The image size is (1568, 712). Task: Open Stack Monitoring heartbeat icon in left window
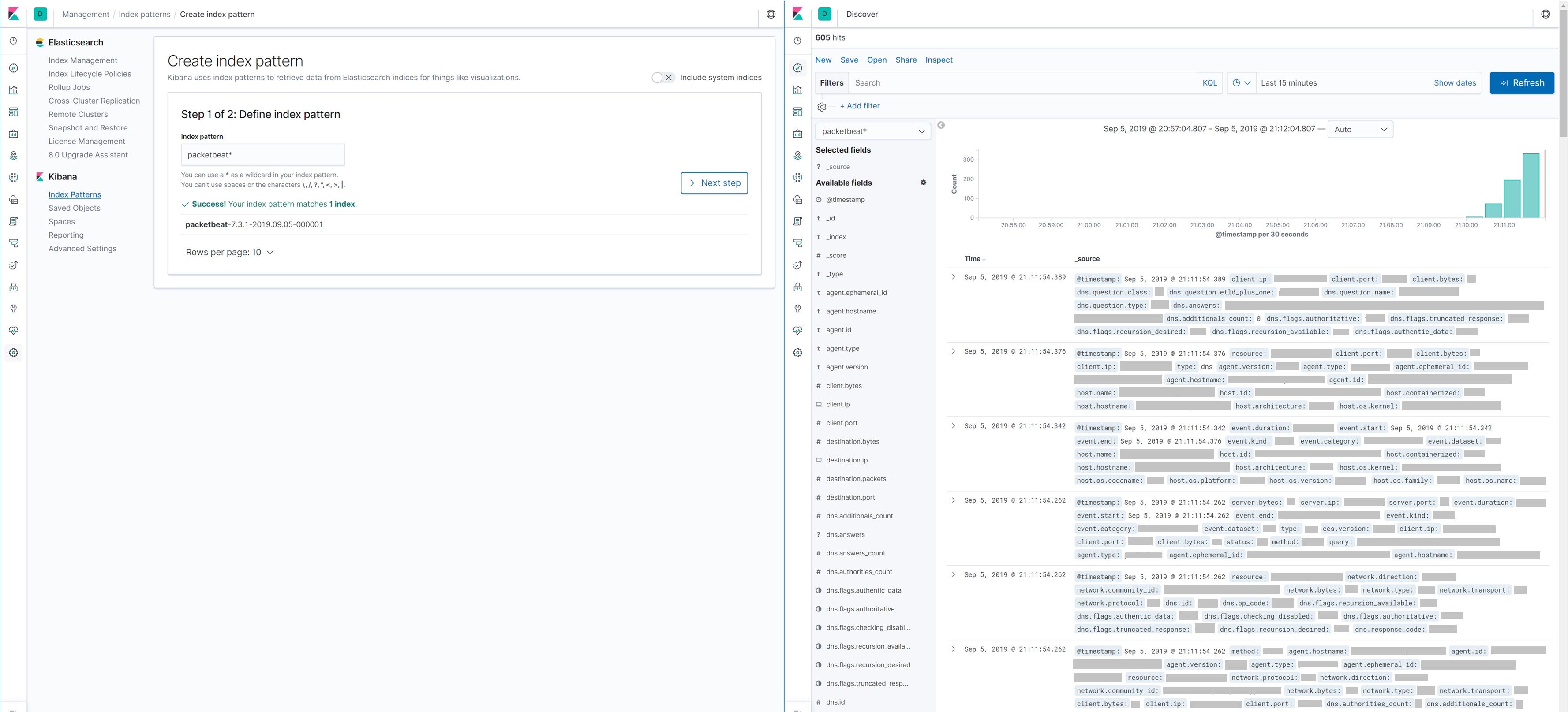point(13,331)
